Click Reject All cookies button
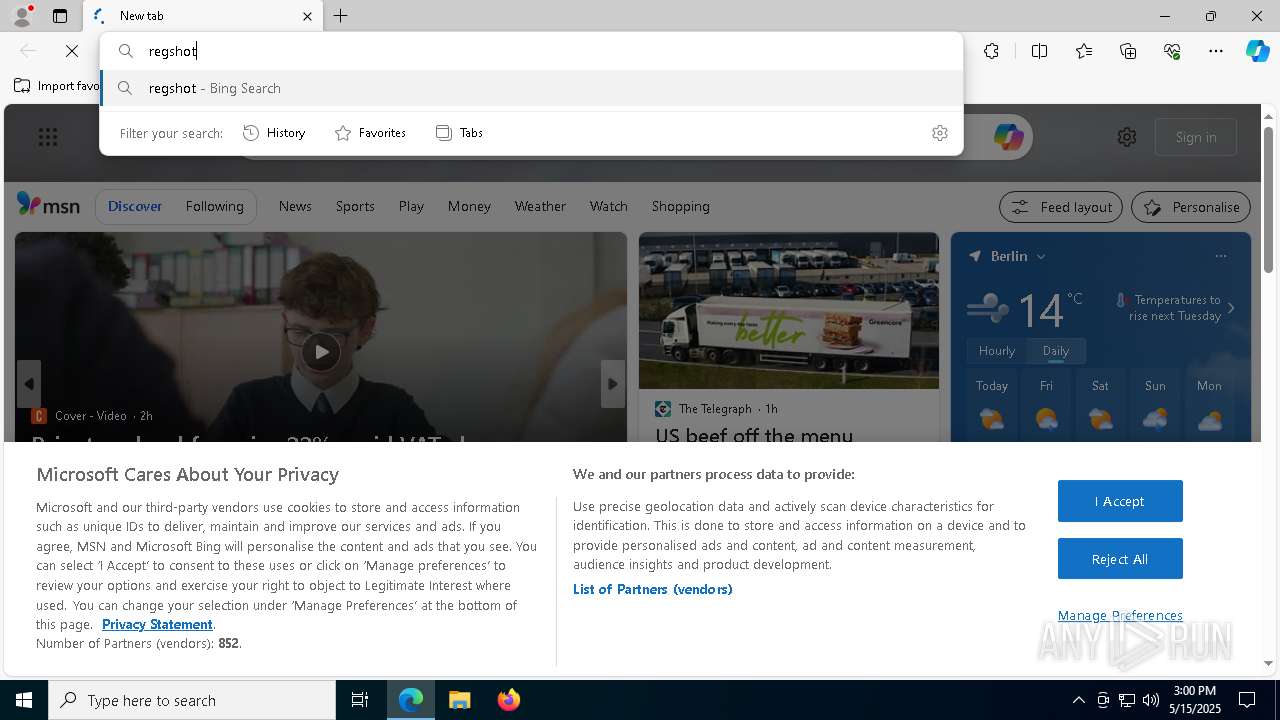The height and width of the screenshot is (720, 1280). tap(1120, 559)
